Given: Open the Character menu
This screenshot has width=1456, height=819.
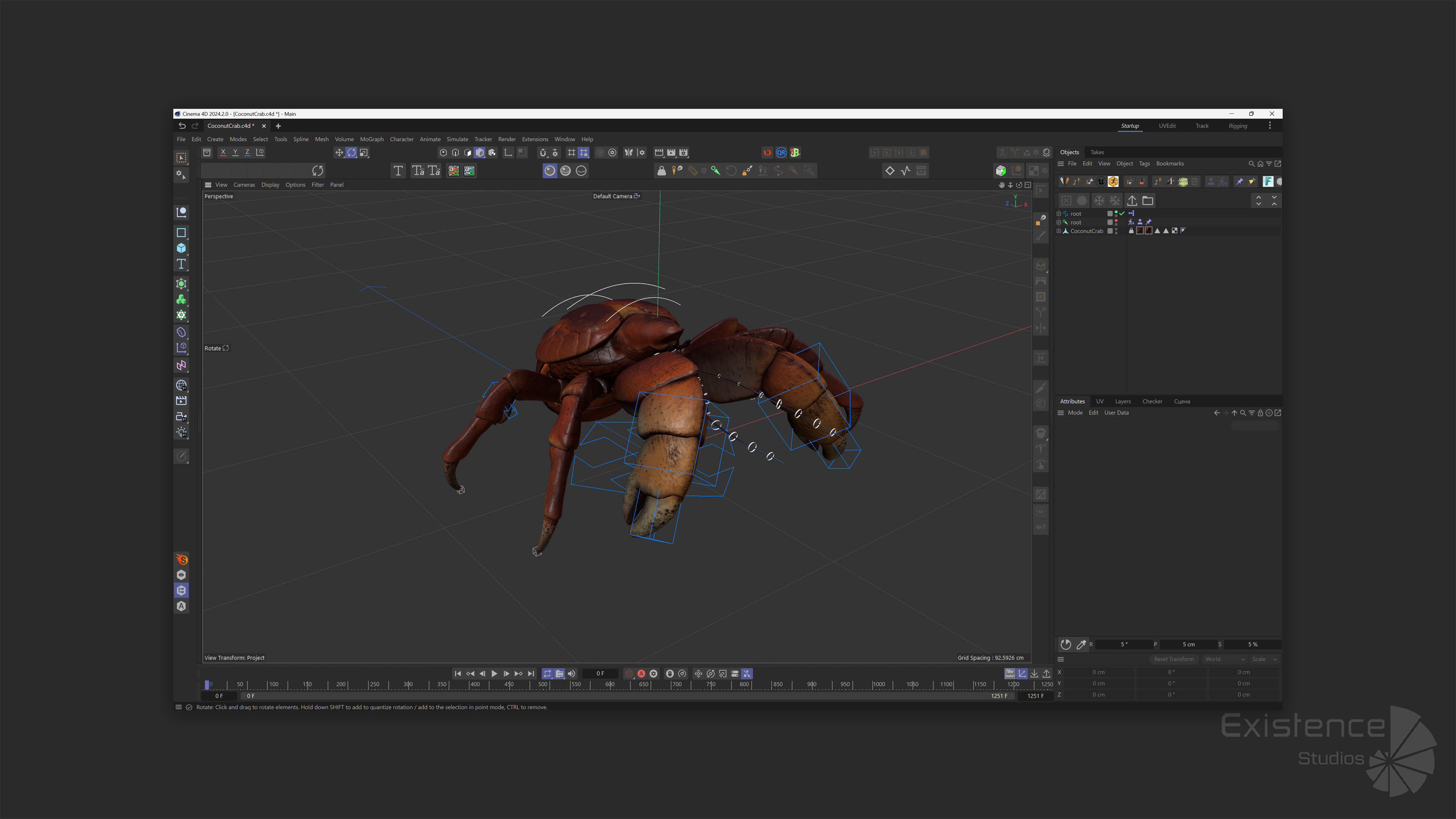Looking at the screenshot, I should [402, 140].
